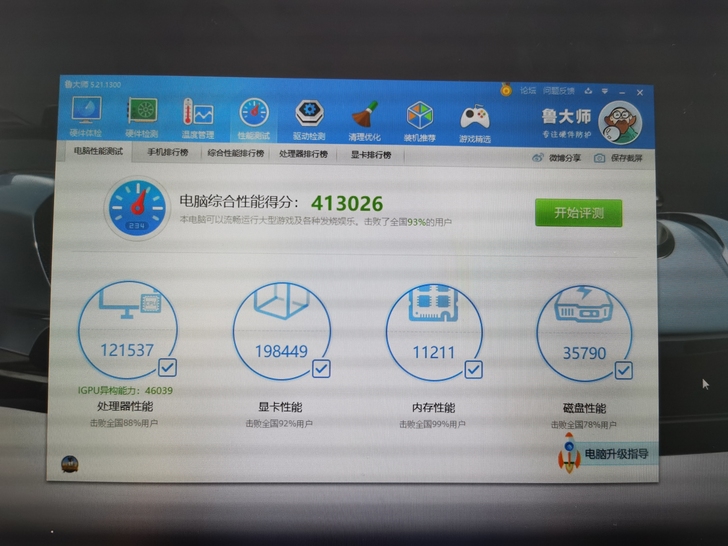Start benchmark with 开始评测 button
Viewport: 728px width, 546px height.
[x=578, y=213]
